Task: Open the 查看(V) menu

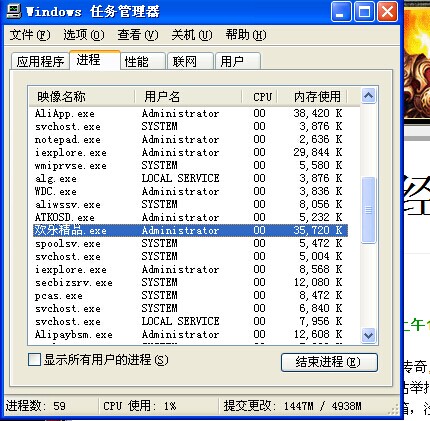Action: click(x=138, y=35)
